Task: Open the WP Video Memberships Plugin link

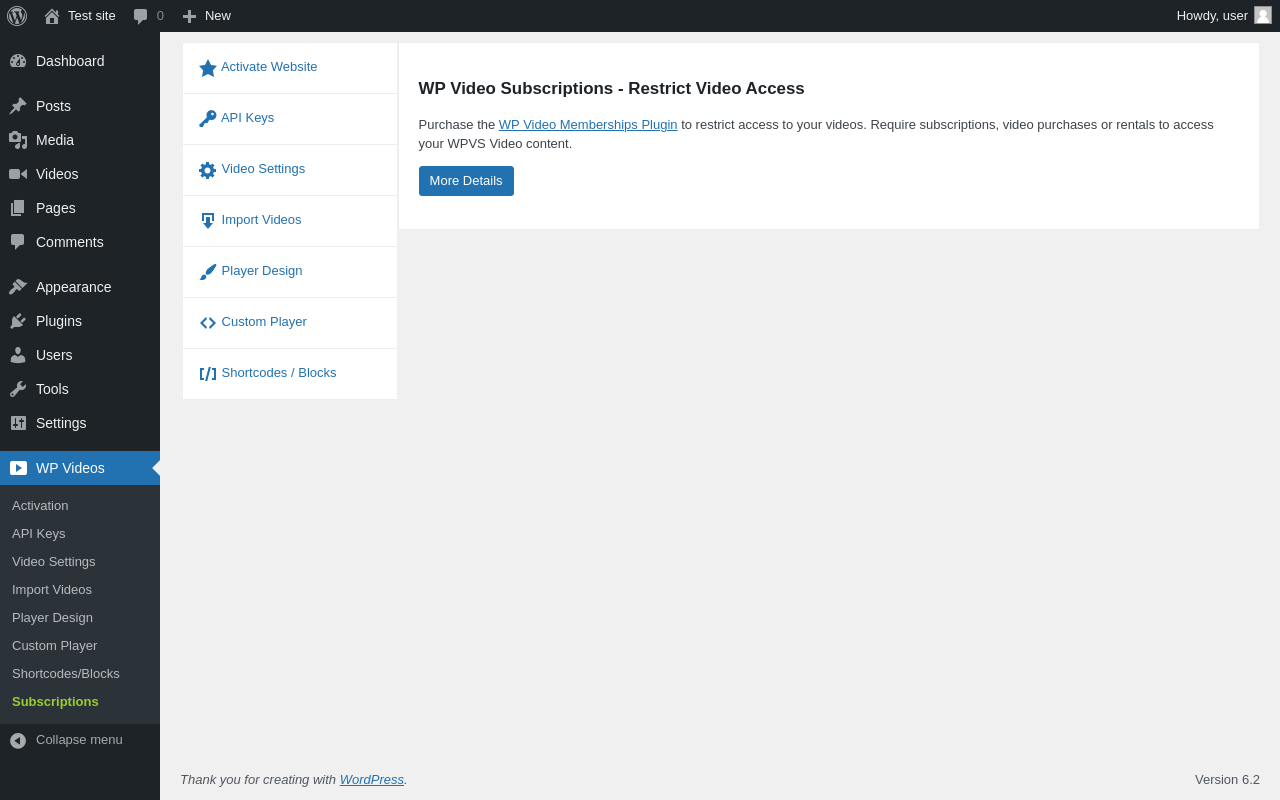Action: 588,125
